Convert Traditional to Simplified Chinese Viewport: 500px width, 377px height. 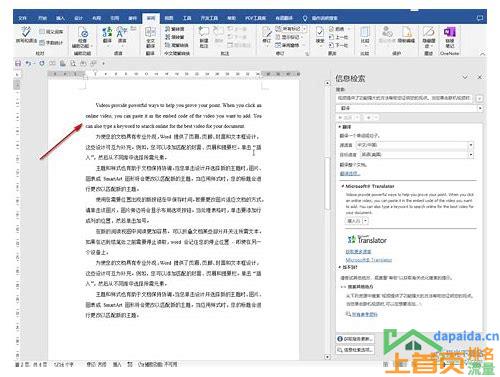point(176,29)
